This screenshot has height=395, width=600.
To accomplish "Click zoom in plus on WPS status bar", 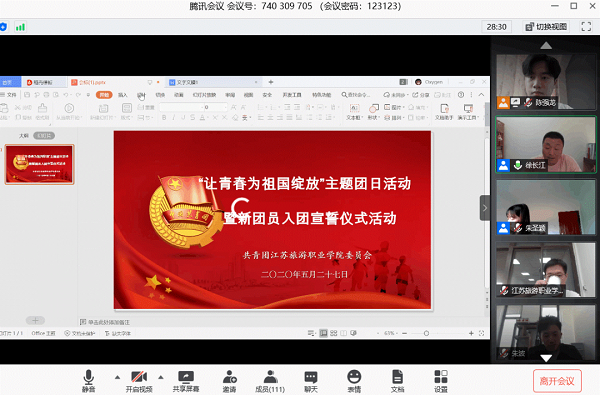I will tap(471, 333).
